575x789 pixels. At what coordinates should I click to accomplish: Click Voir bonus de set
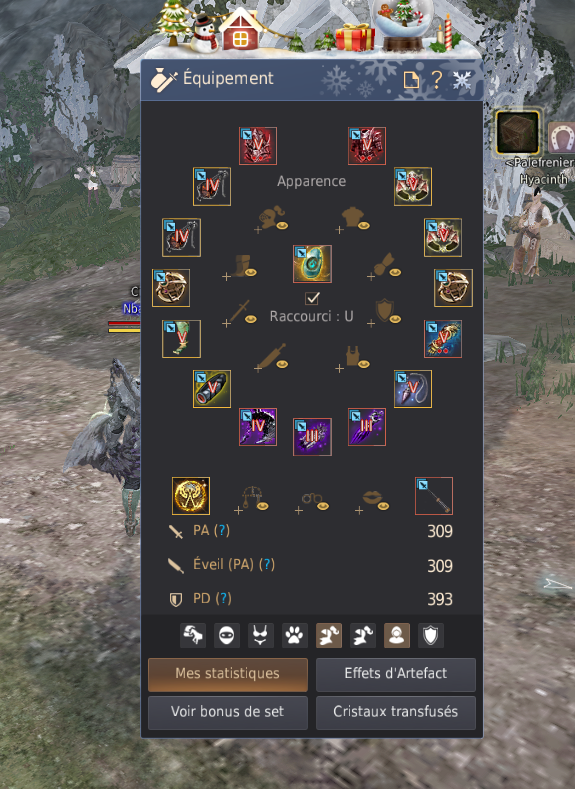[x=228, y=713]
